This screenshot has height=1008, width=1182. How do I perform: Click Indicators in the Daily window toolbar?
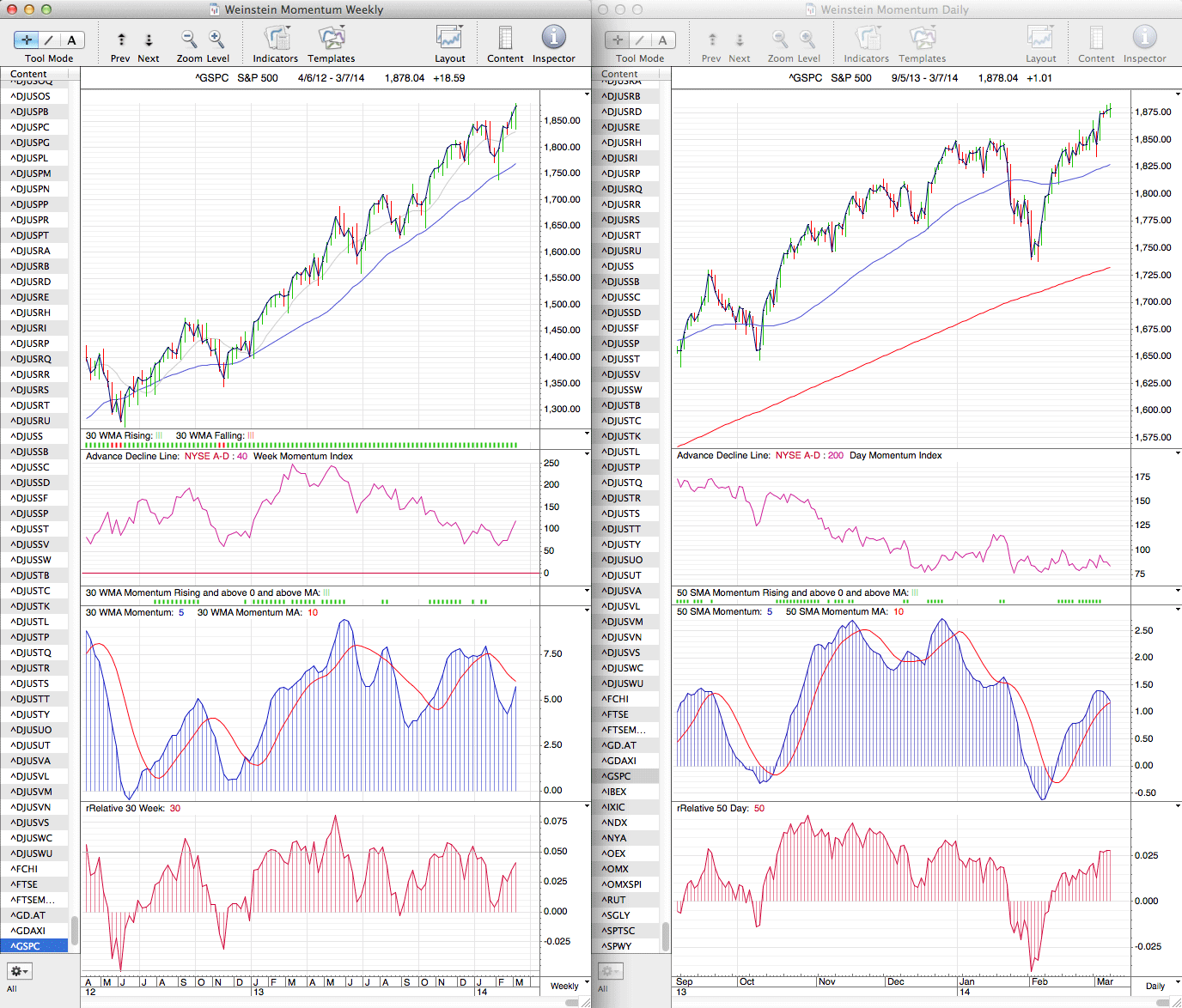(x=866, y=39)
